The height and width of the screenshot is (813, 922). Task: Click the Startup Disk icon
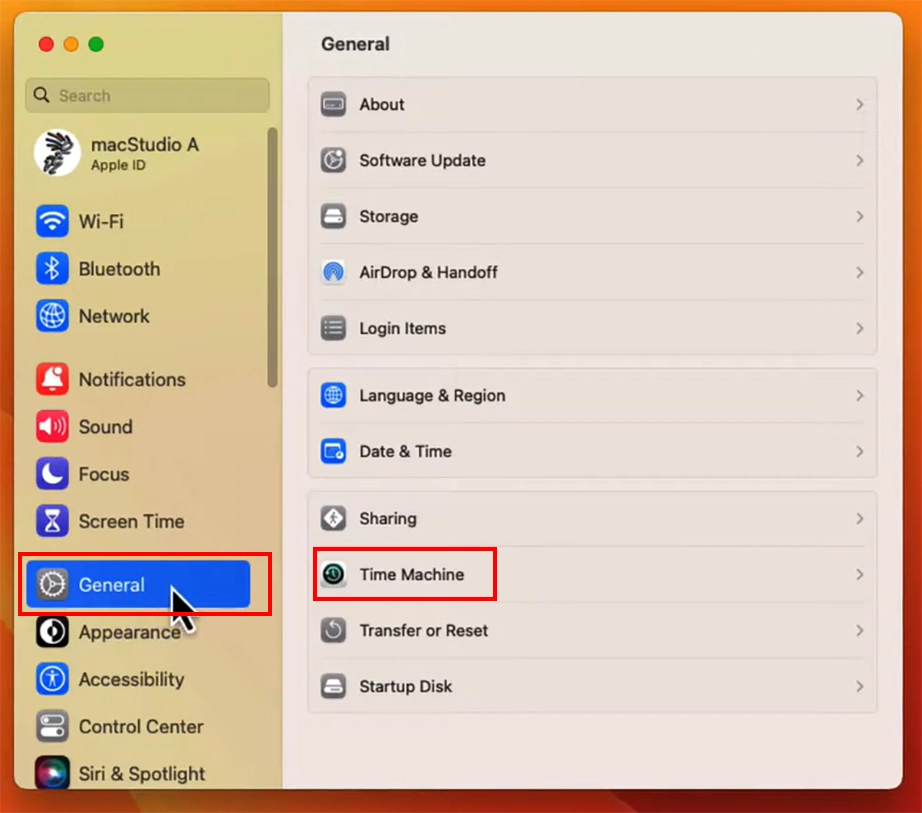pyautogui.click(x=333, y=686)
